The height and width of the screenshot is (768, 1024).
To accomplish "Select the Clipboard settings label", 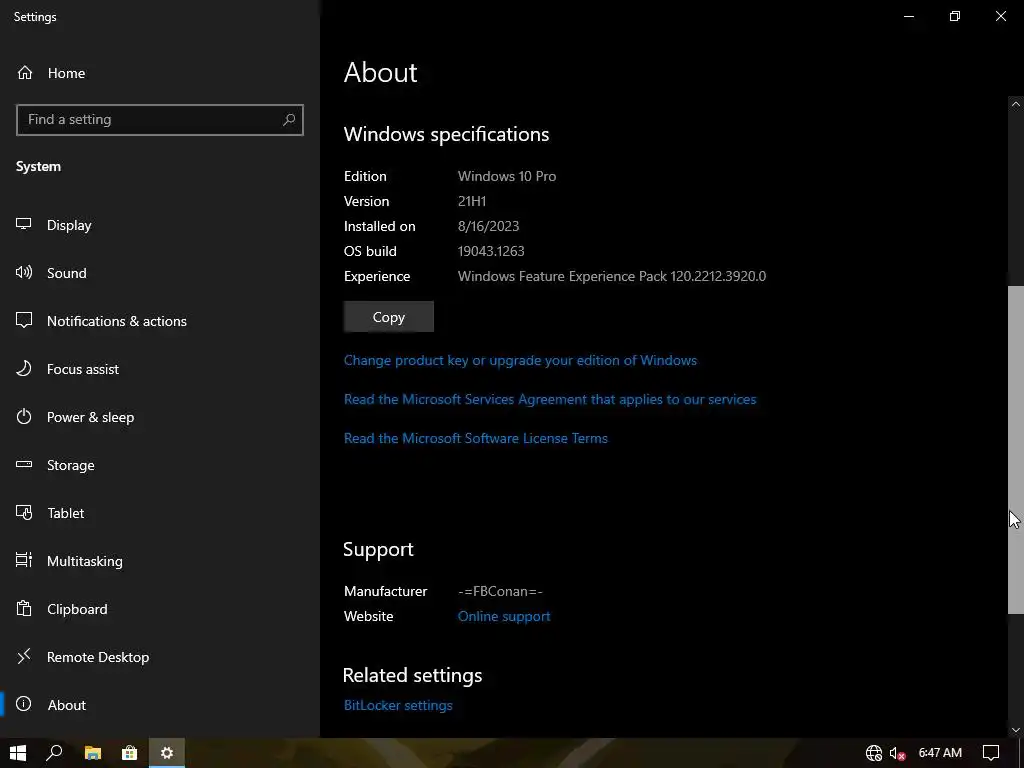I will point(77,609).
